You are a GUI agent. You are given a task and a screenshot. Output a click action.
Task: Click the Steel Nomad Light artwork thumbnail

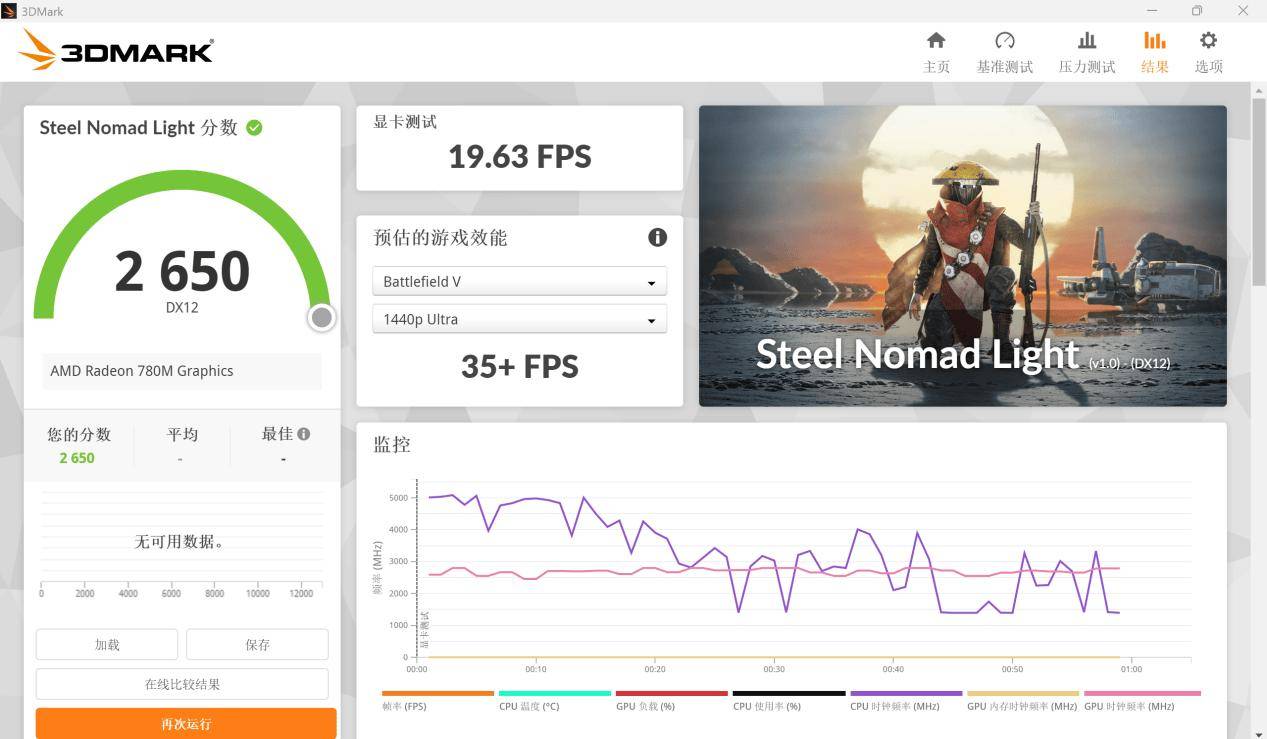[962, 256]
